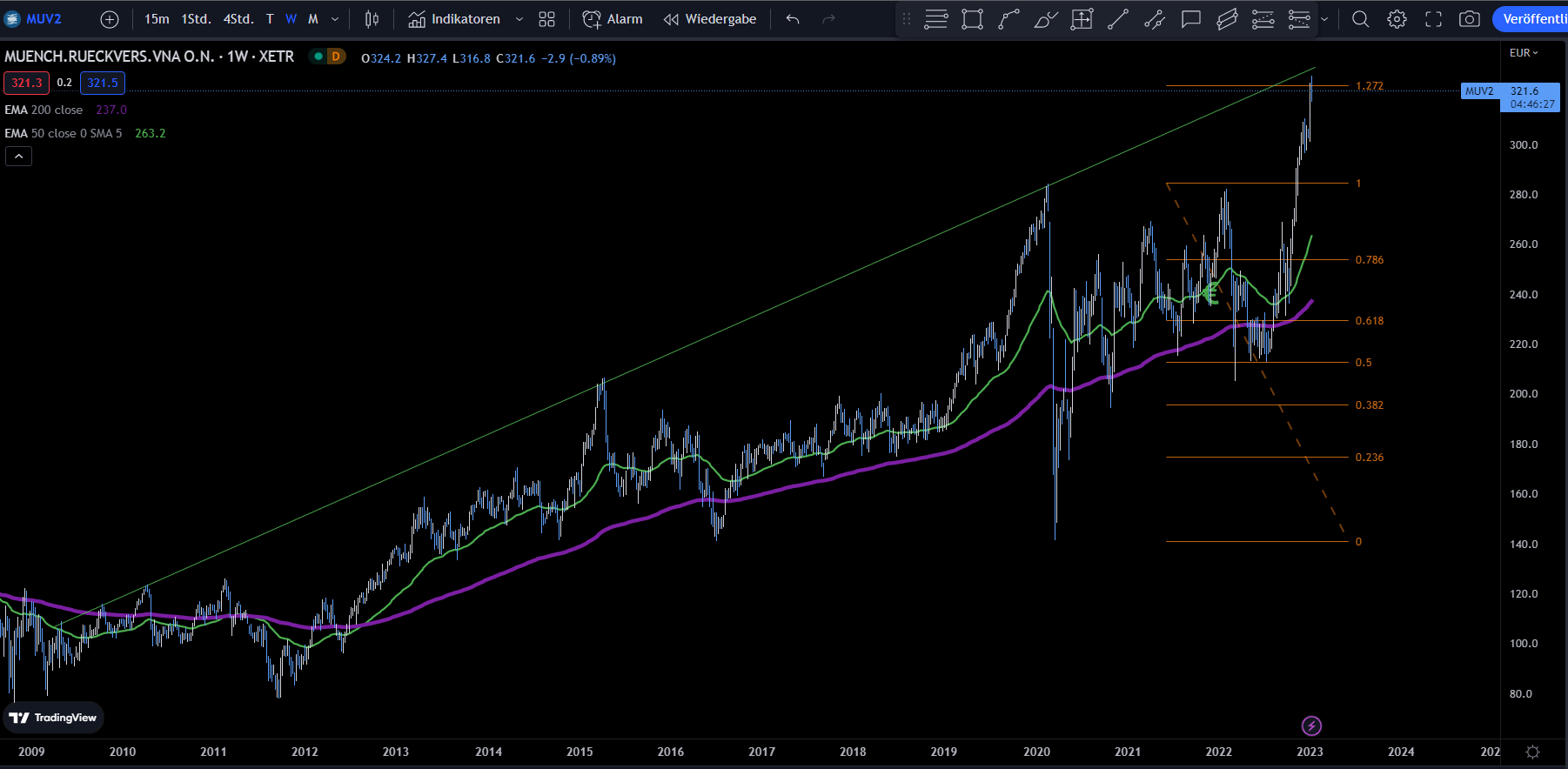The image size is (1568, 769).
Task: Add a comment callout annotation
Action: tap(1190, 19)
